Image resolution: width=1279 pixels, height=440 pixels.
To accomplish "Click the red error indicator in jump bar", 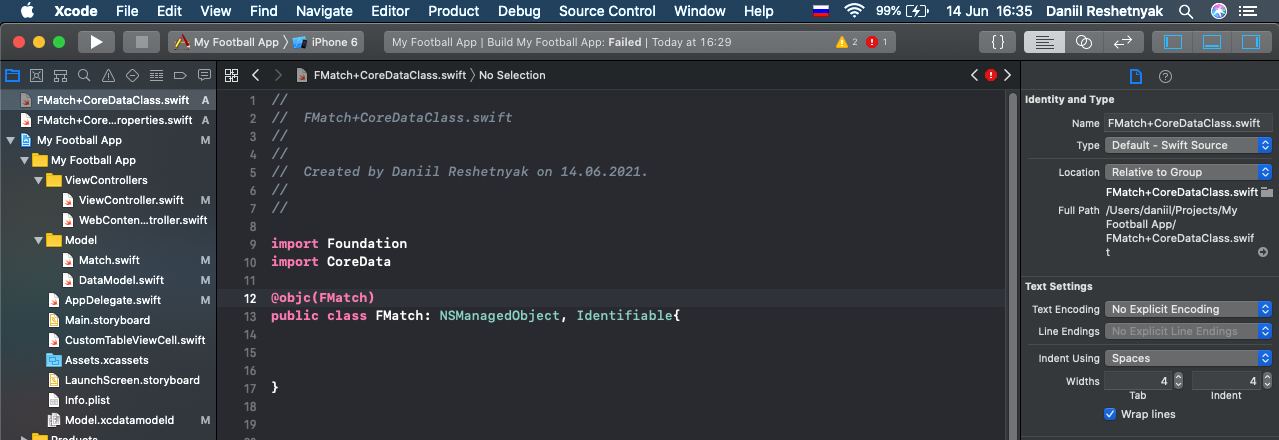I will [991, 75].
